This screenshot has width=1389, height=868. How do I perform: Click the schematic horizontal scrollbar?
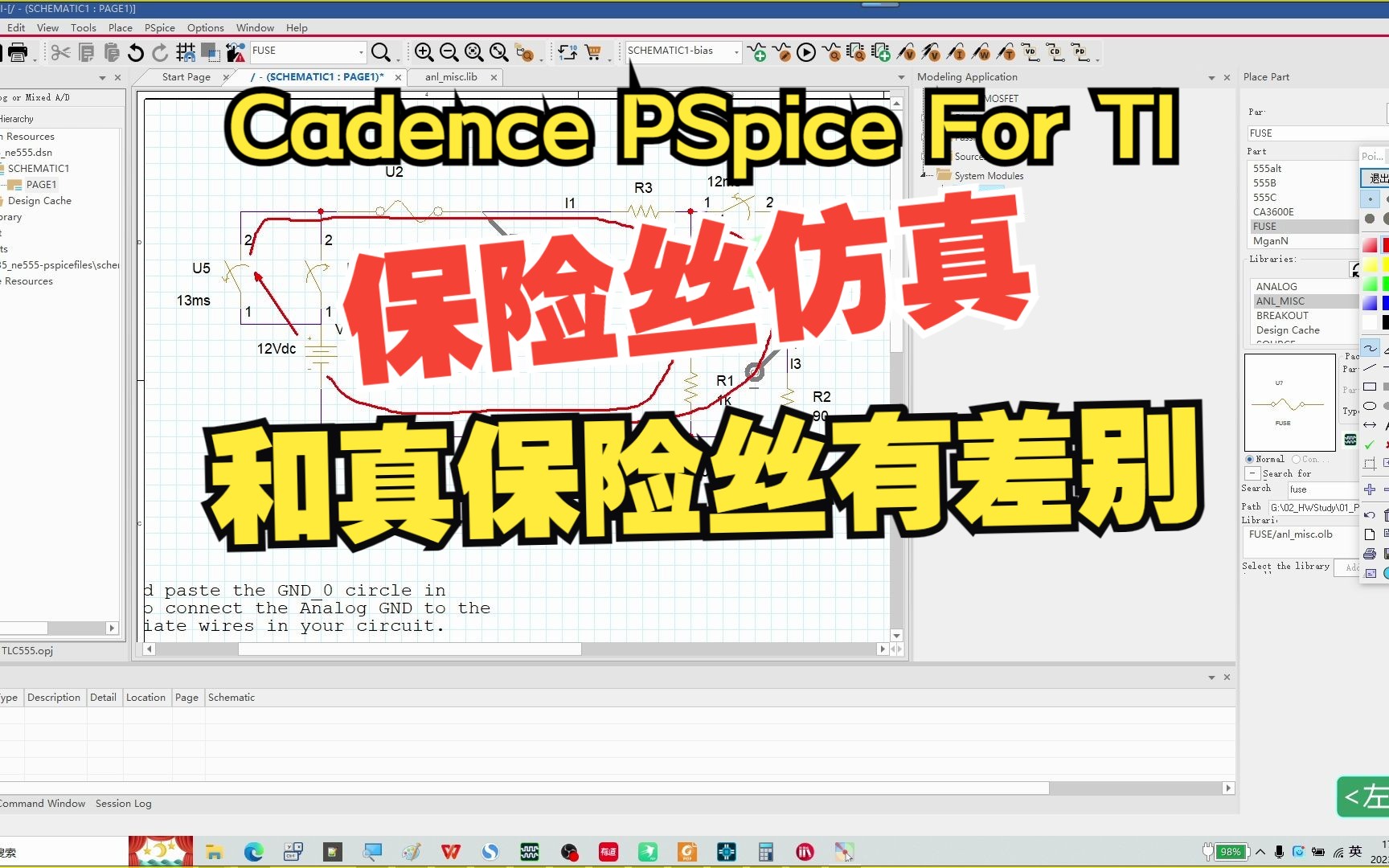(410, 649)
